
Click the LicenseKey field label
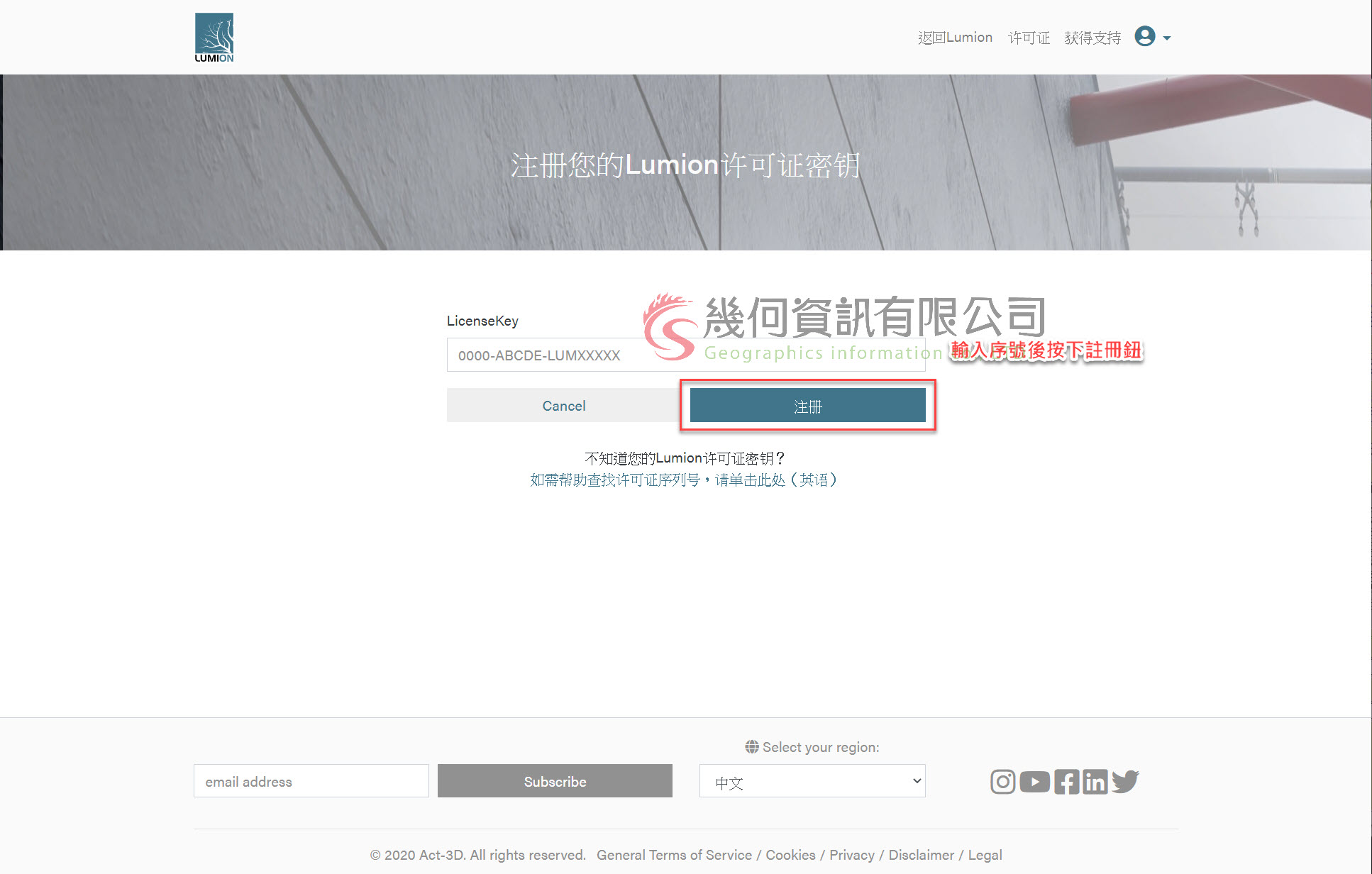482,321
